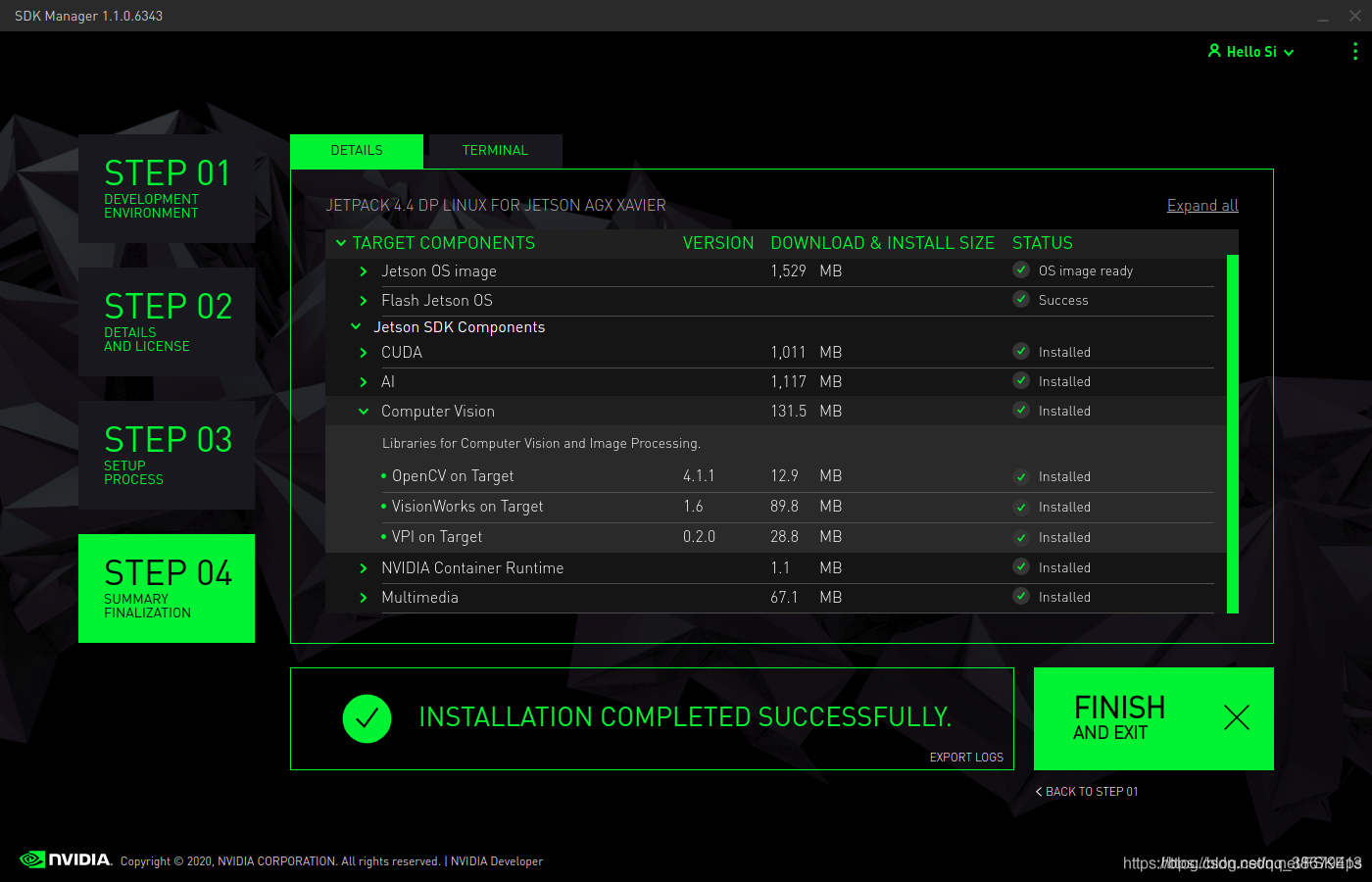
Task: Go to Step 02 Details and License
Action: click(167, 321)
